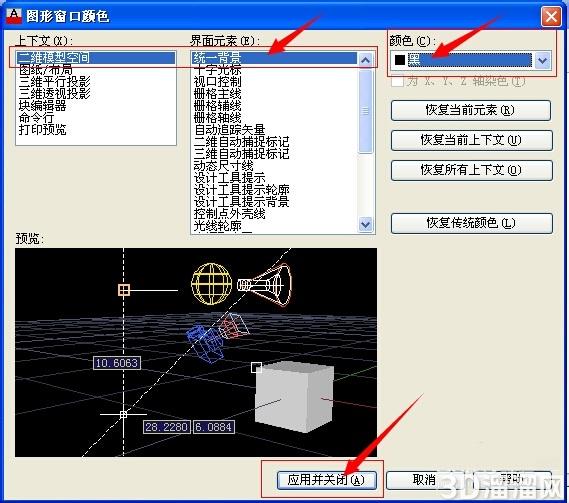569x503 pixels.
Task: Click 取消 button
Action: click(x=424, y=480)
